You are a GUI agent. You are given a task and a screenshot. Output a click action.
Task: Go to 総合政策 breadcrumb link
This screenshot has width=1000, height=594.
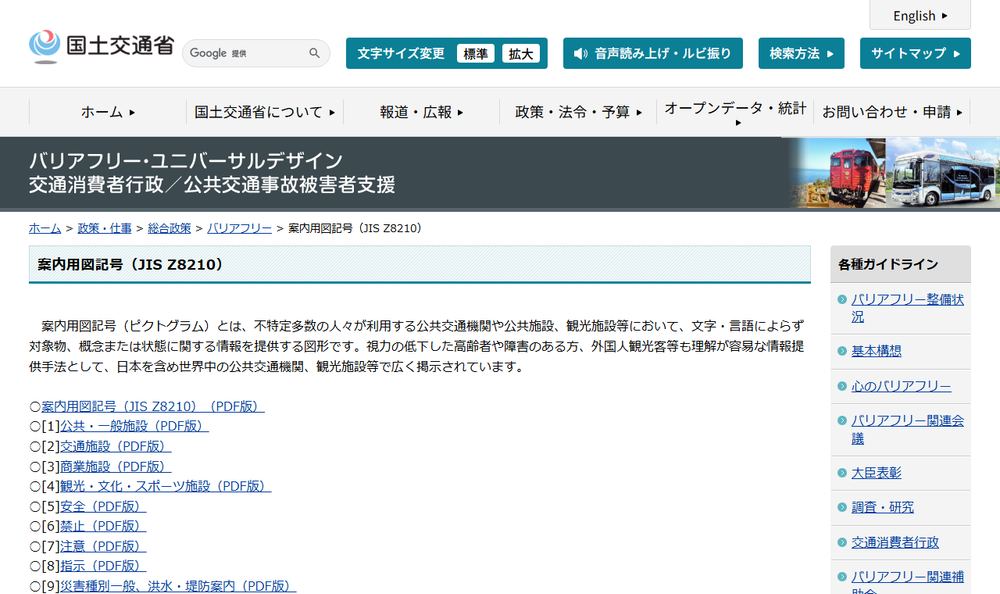point(169,228)
